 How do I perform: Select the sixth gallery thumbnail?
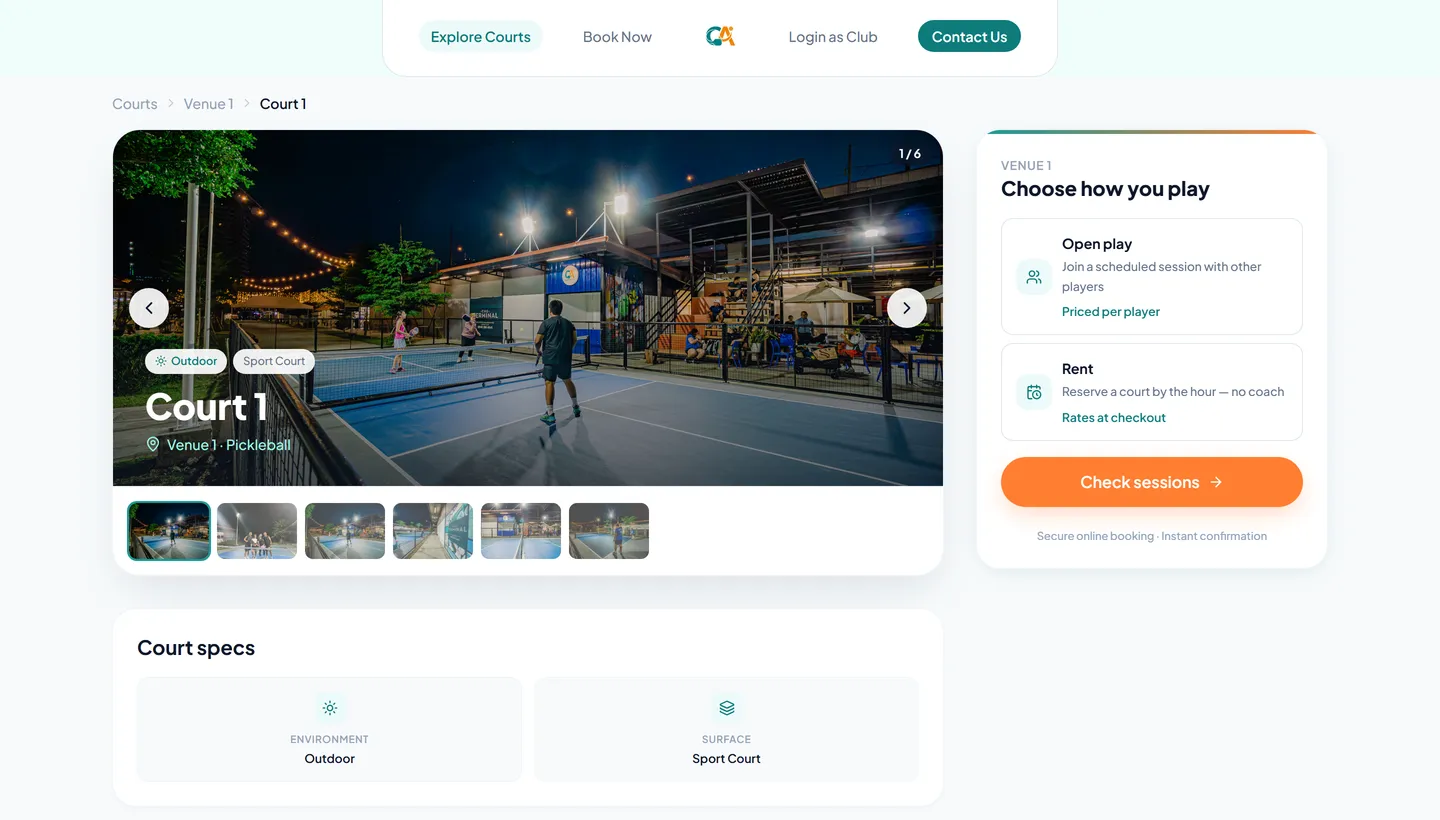[x=609, y=531]
